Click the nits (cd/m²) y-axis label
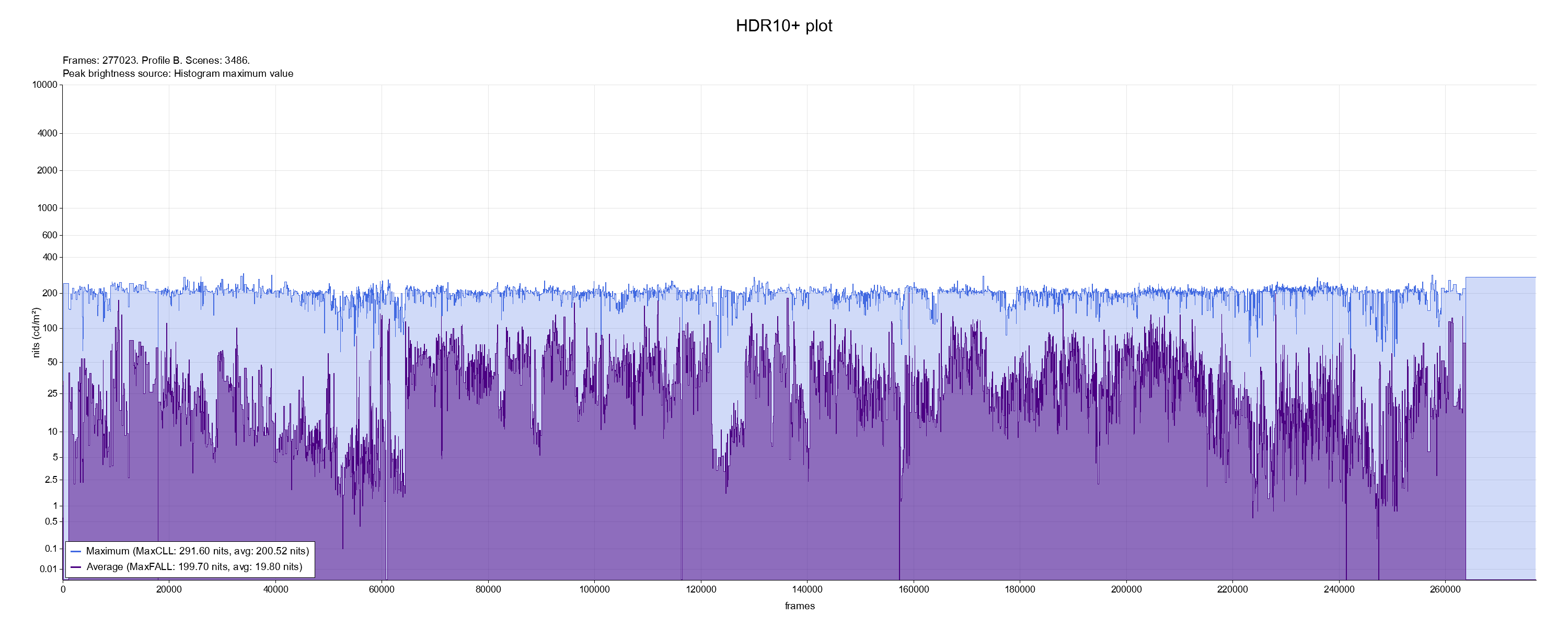The image size is (1568, 627). [37, 332]
